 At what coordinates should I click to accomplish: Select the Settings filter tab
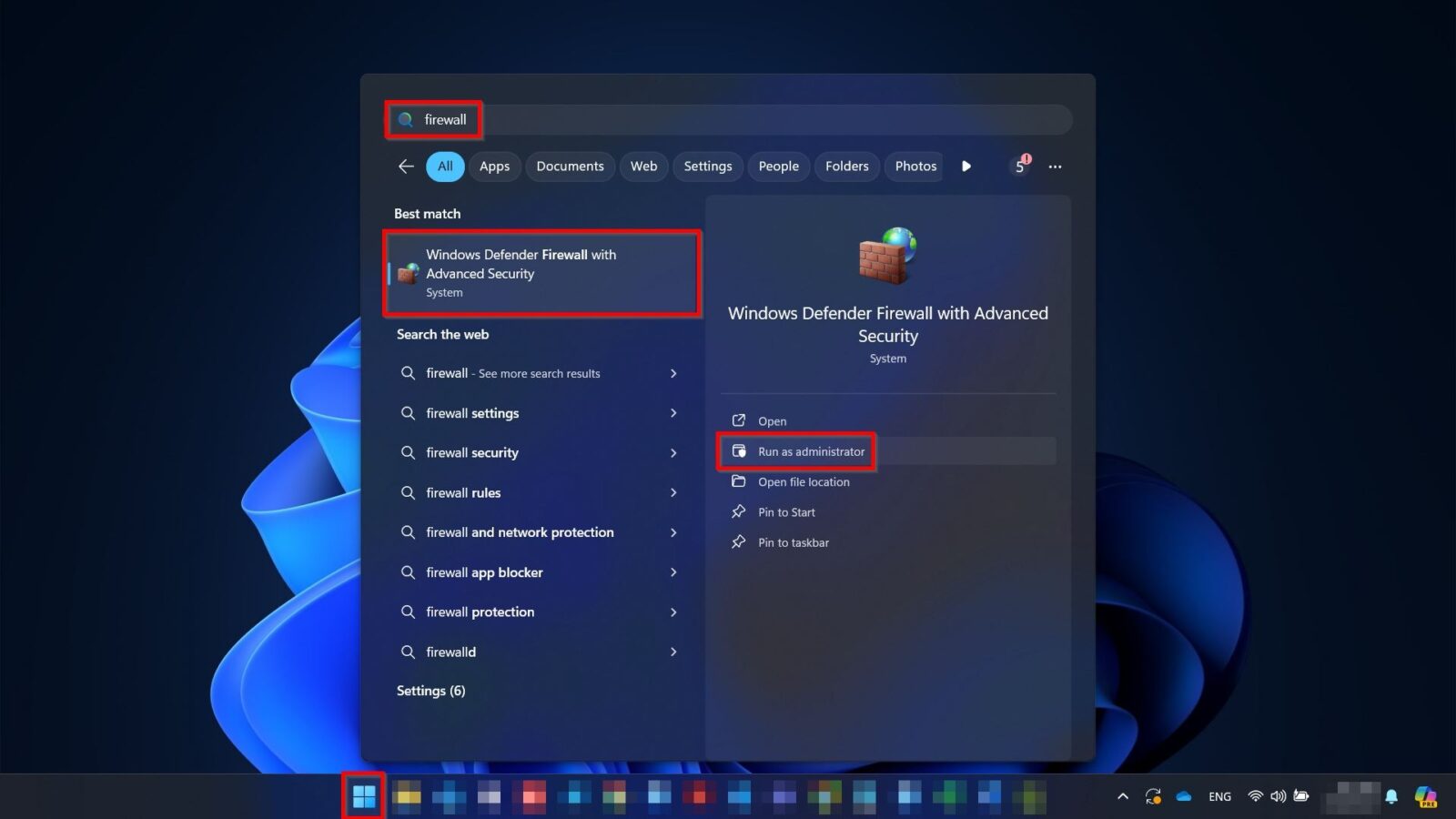pos(707,167)
